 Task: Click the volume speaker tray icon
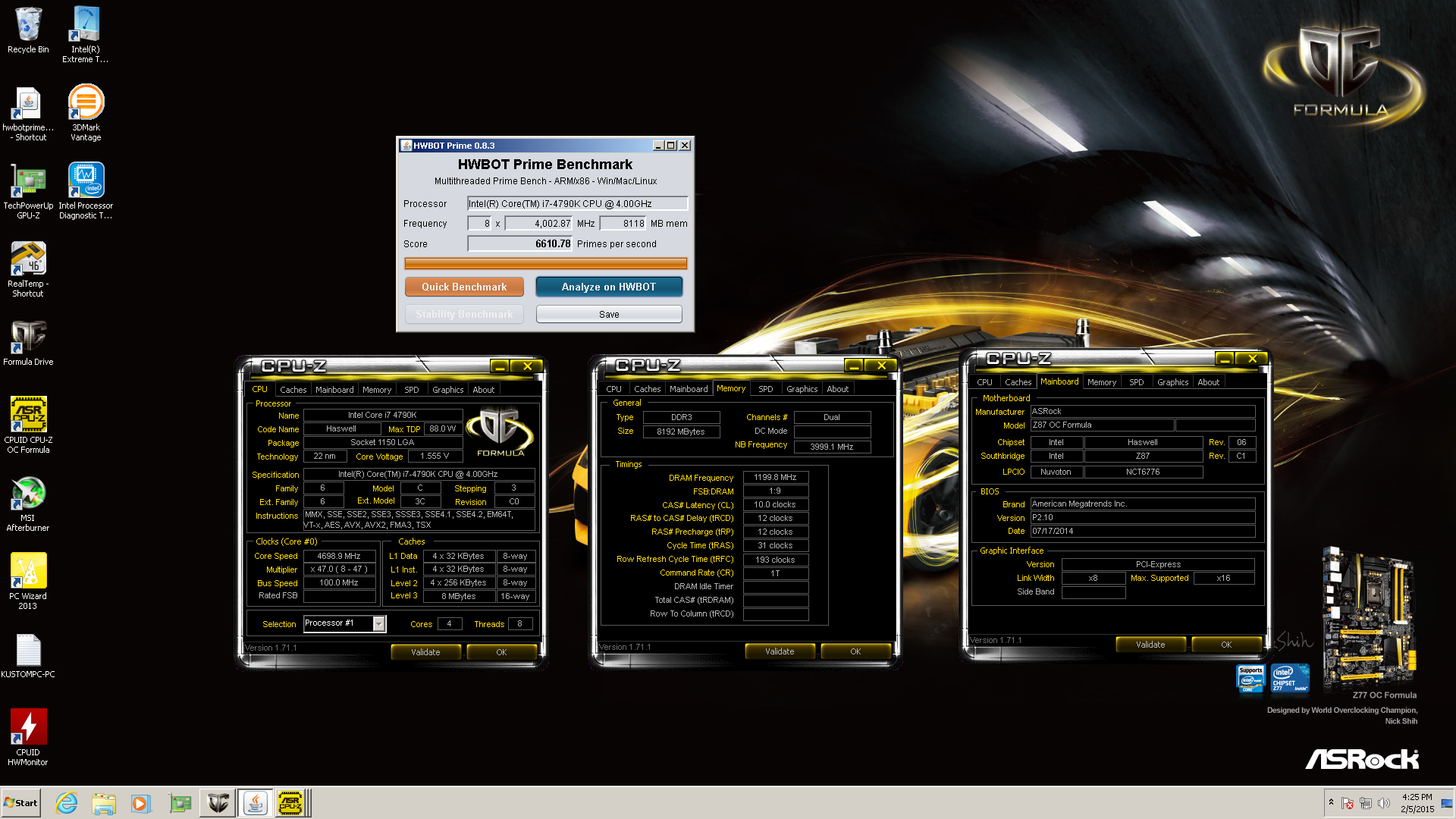tap(1384, 803)
